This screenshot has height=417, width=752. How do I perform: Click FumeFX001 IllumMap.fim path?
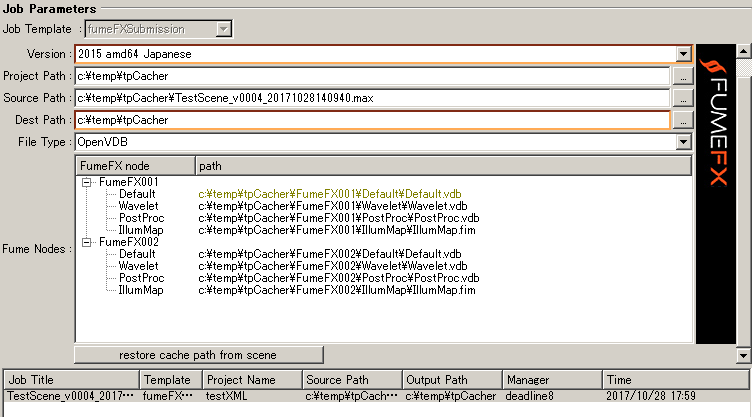337,230
